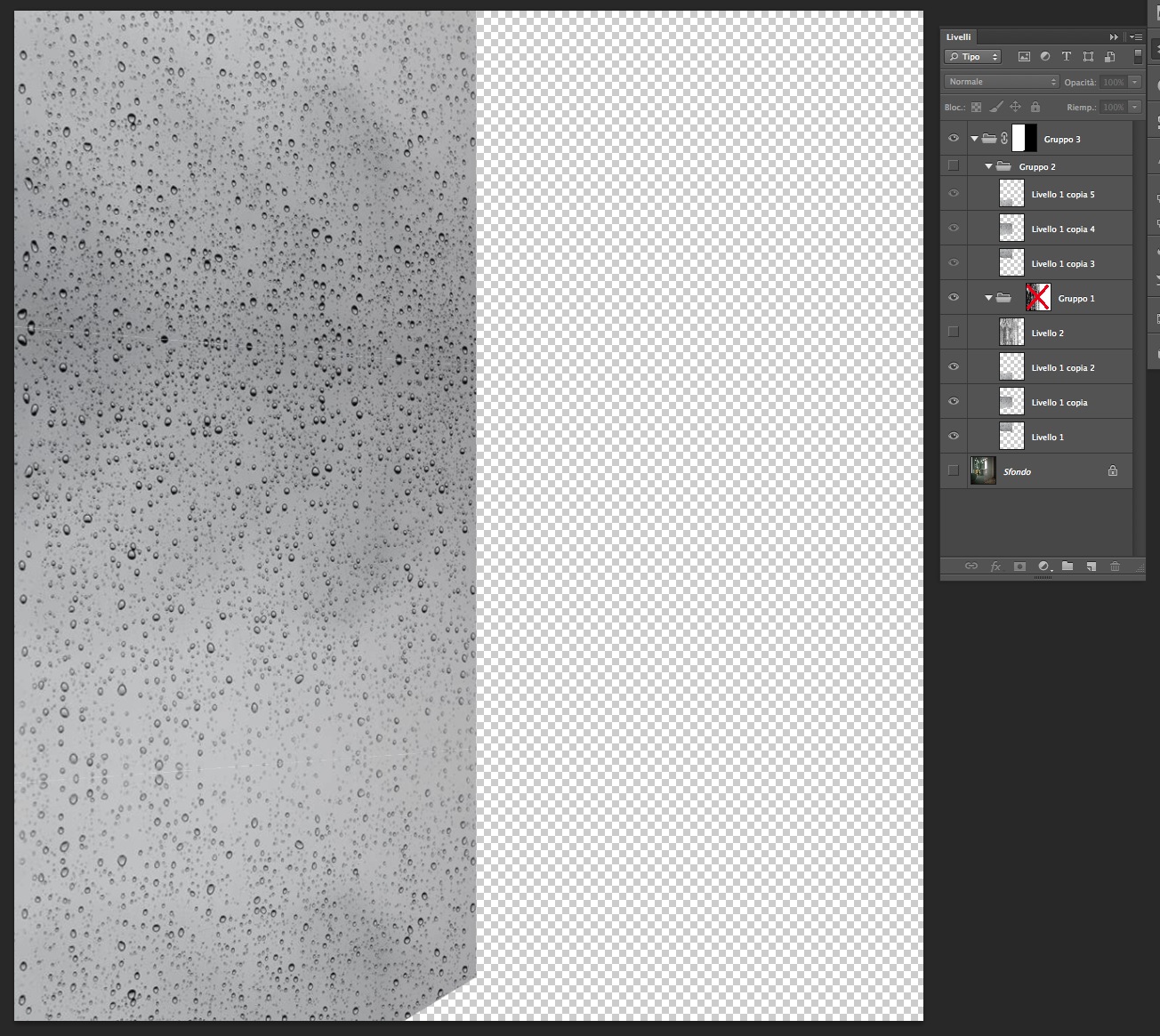Click the folder icon of Gruppo 3
Image resolution: width=1160 pixels, height=1036 pixels.
pyautogui.click(x=989, y=139)
